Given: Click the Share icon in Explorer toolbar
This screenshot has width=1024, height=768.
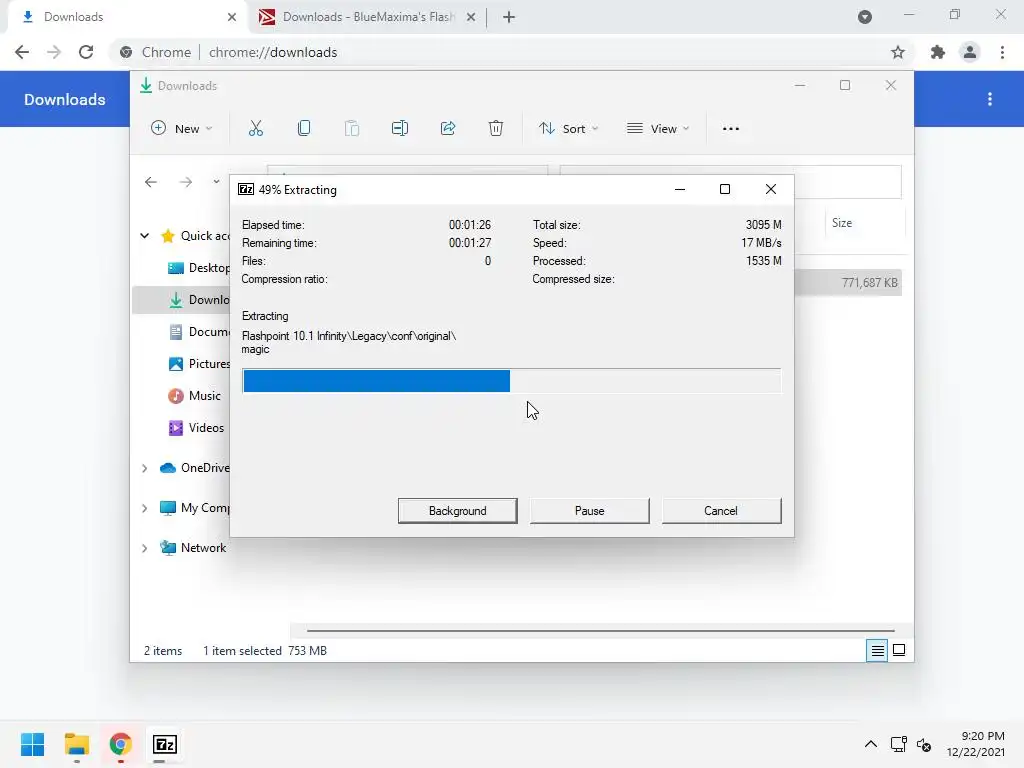Looking at the screenshot, I should click(x=448, y=129).
